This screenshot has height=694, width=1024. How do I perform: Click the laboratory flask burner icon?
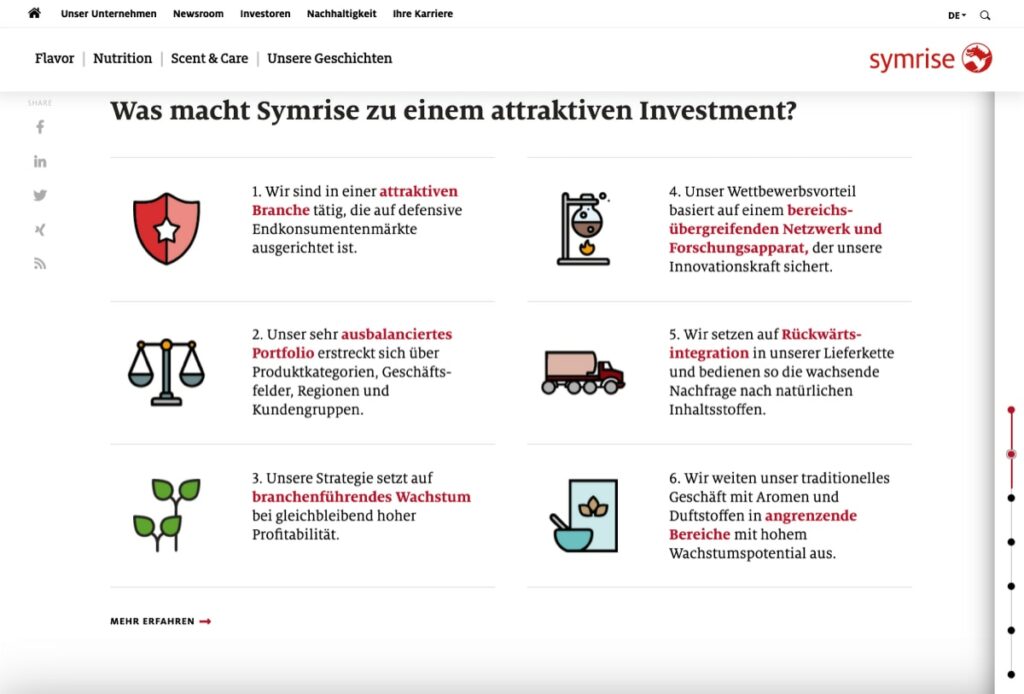click(583, 229)
